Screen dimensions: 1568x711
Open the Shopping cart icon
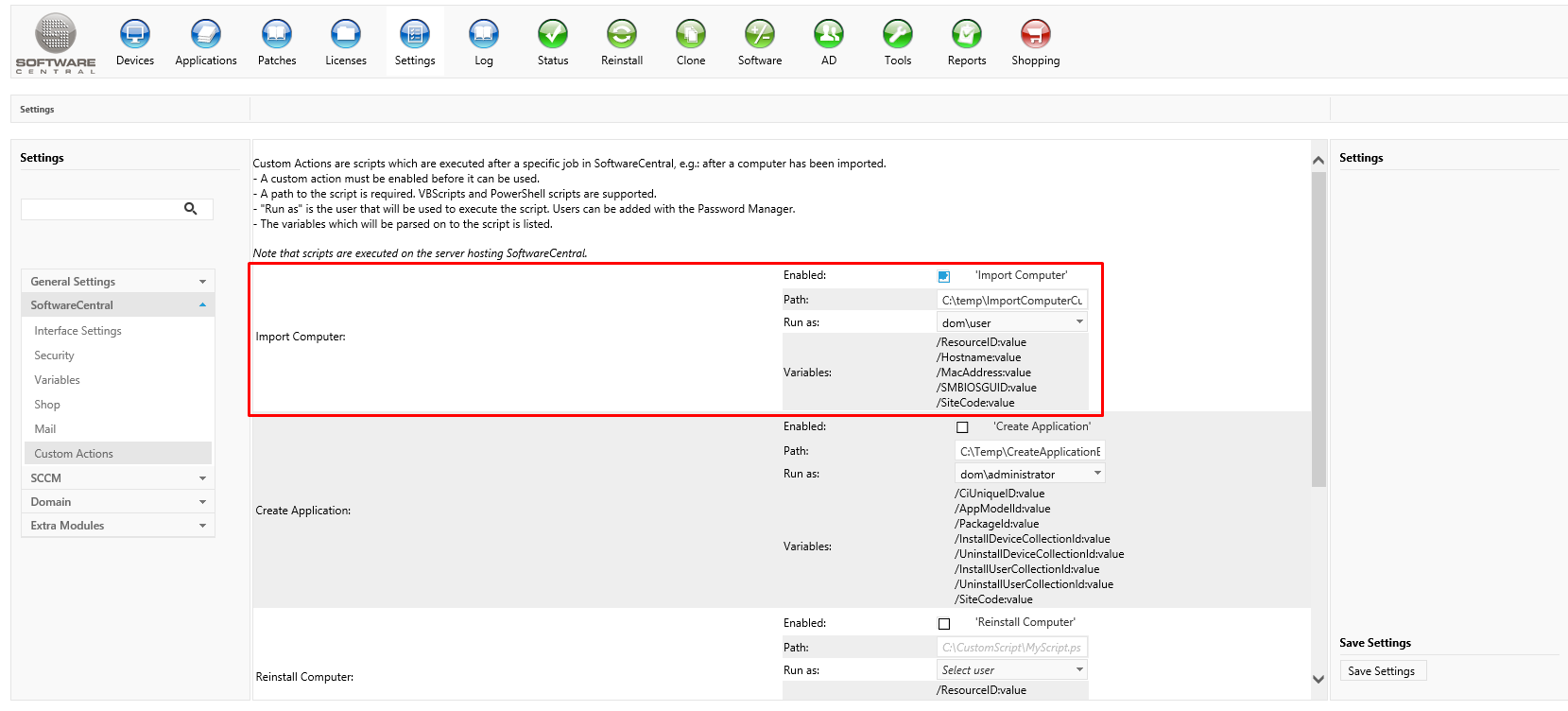(1036, 35)
